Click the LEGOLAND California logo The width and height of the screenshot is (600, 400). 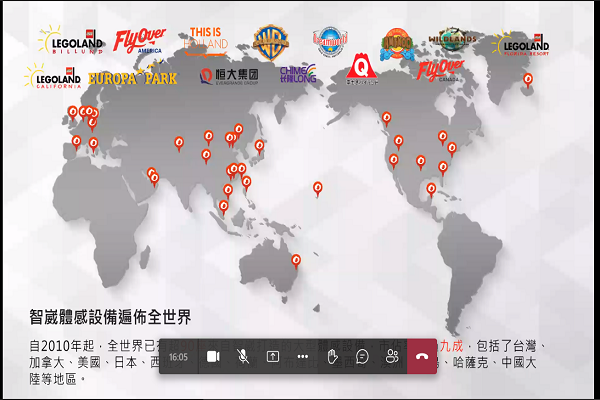(53, 76)
